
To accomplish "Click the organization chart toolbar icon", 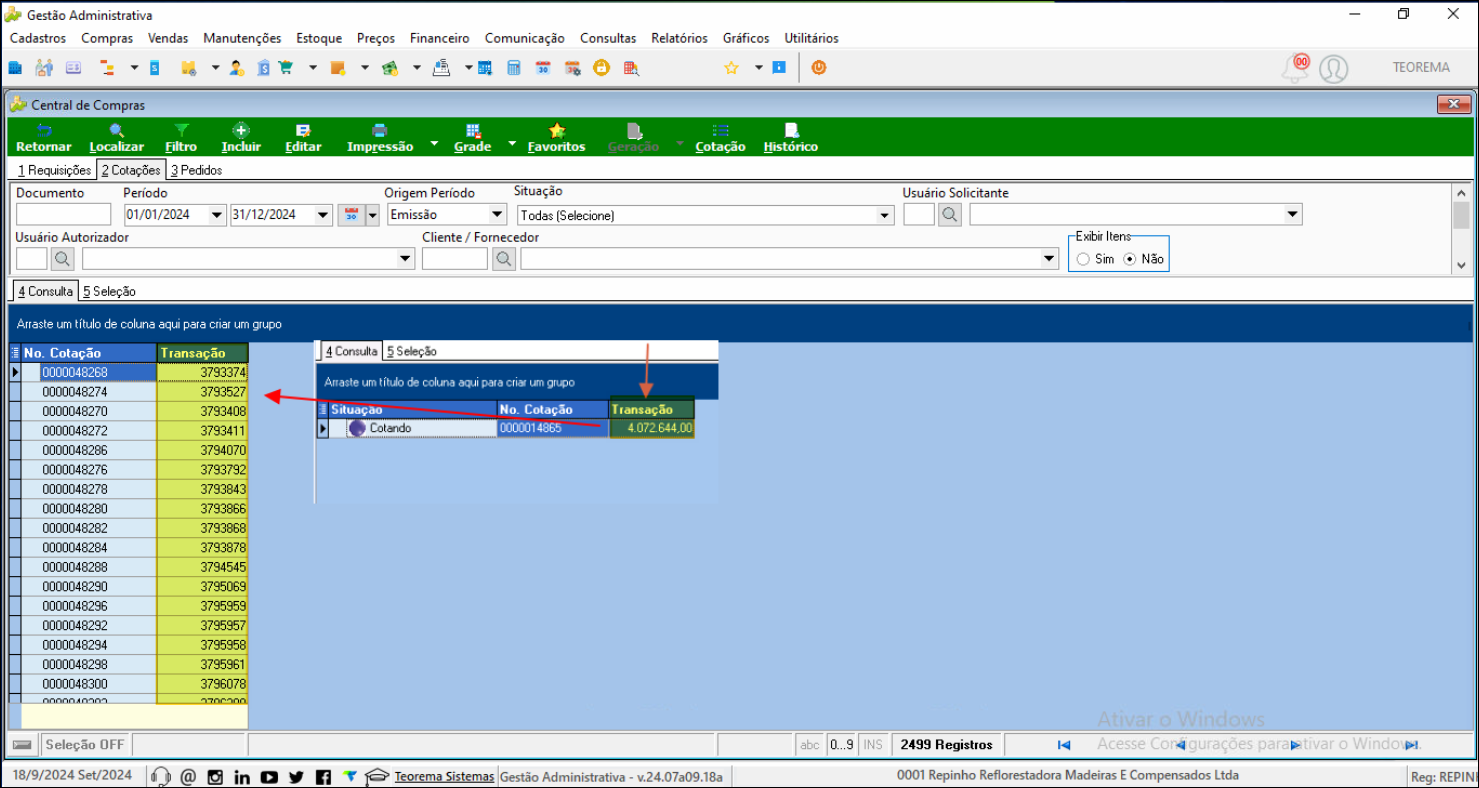I will tap(105, 68).
